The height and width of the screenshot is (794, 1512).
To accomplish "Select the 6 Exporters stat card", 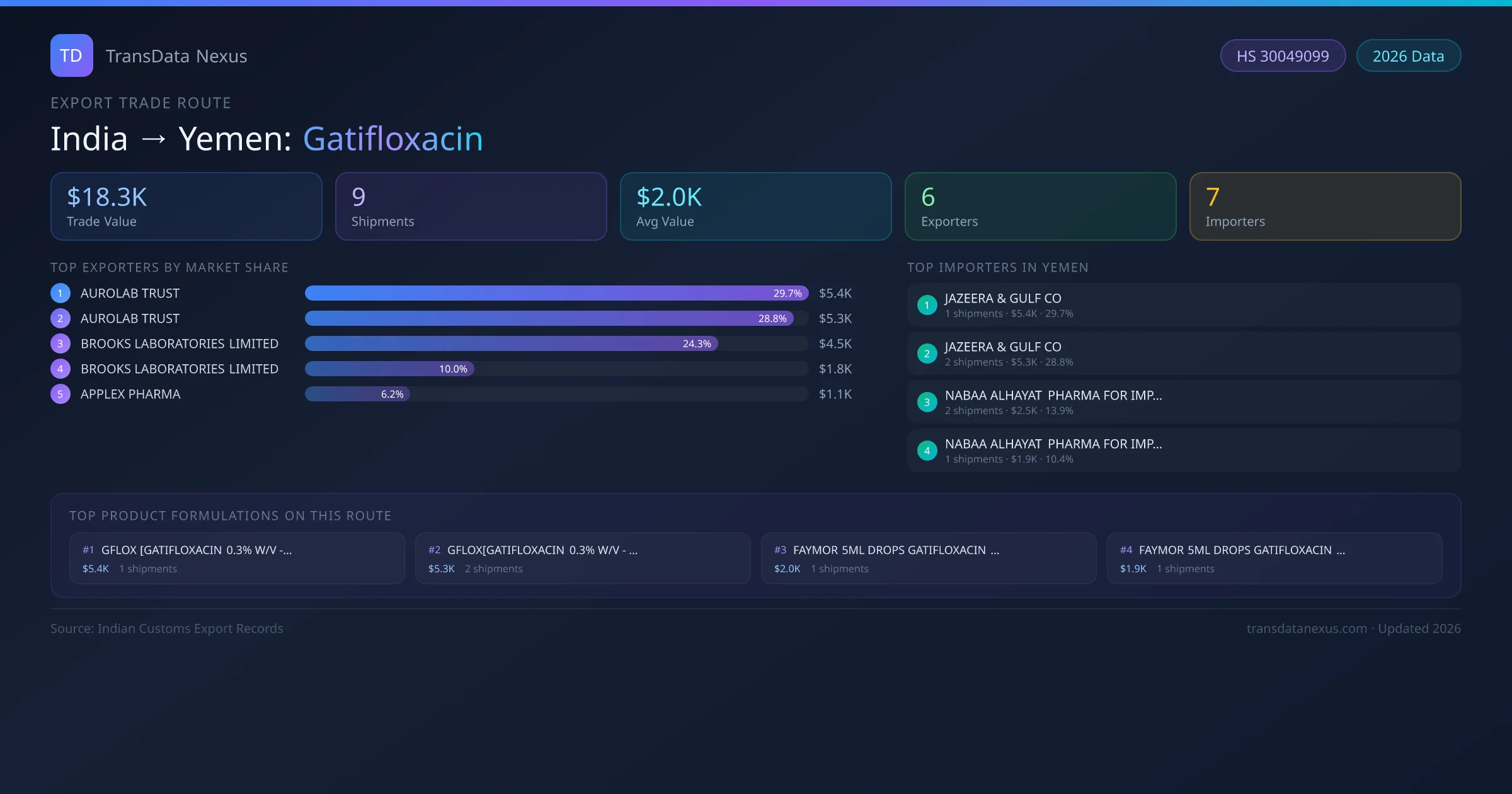I will [1040, 207].
